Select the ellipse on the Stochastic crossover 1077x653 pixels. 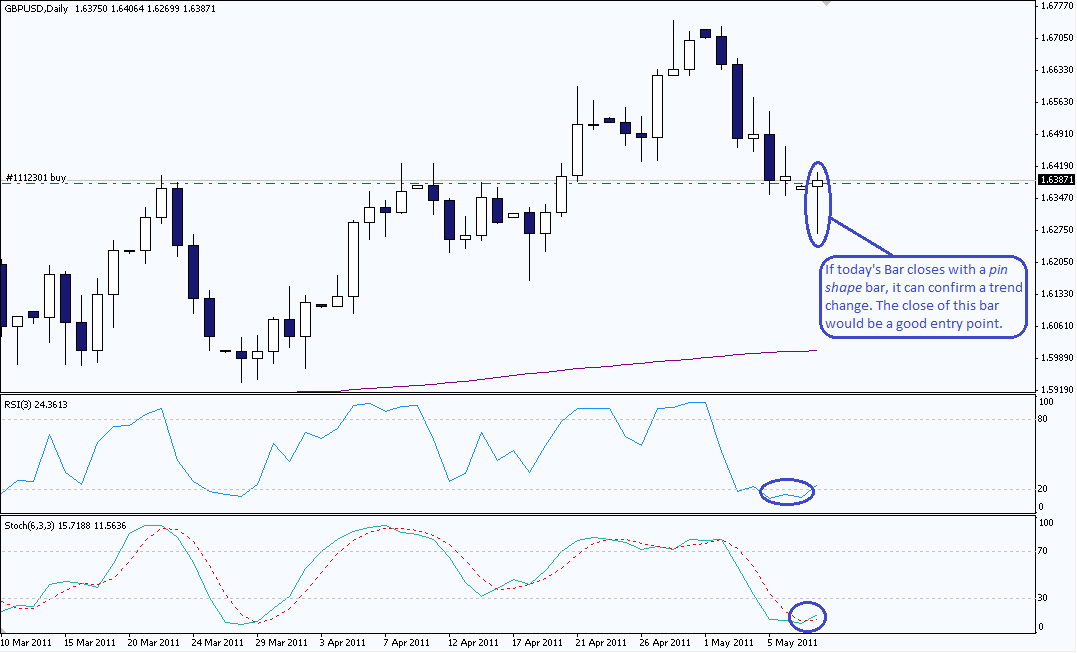coord(808,603)
